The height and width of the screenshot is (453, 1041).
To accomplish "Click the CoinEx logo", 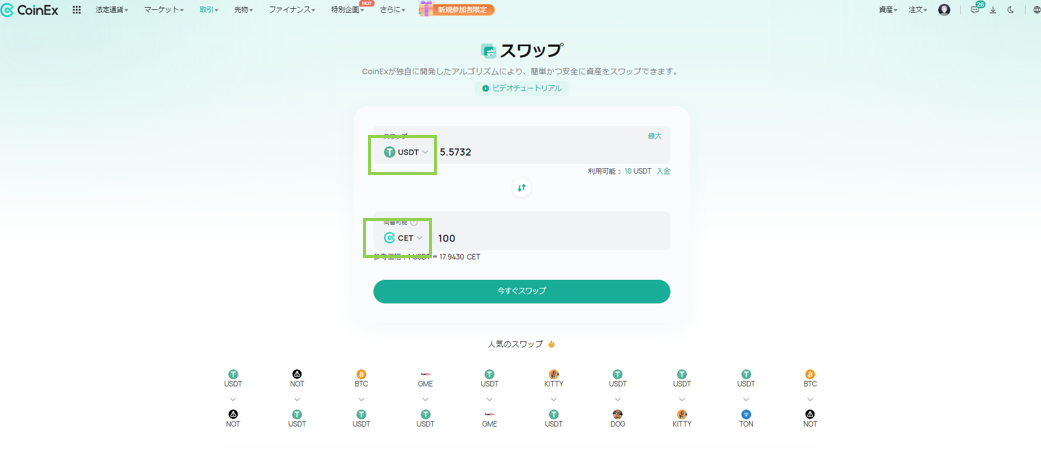I will point(28,9).
